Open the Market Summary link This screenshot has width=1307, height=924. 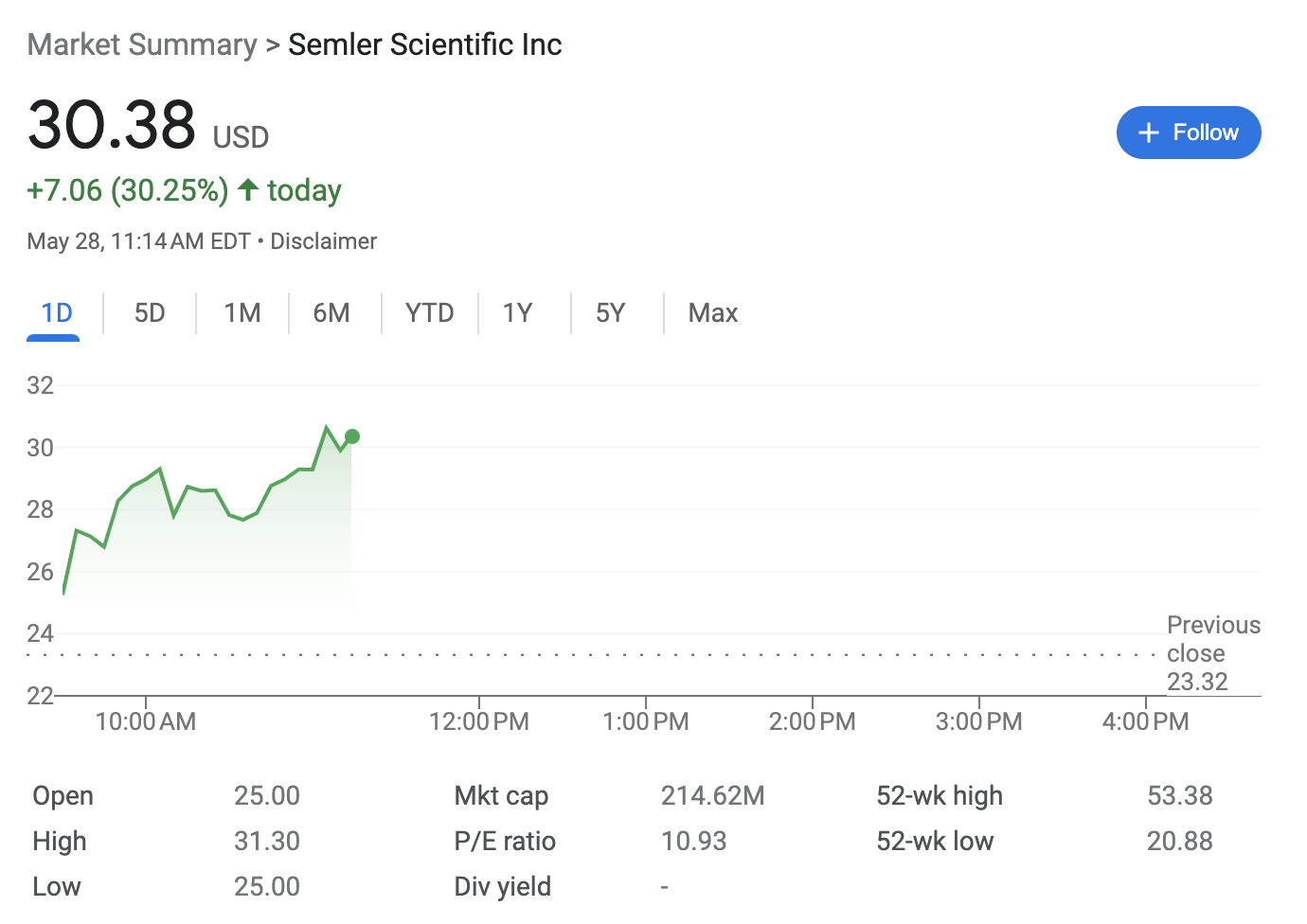click(x=142, y=44)
